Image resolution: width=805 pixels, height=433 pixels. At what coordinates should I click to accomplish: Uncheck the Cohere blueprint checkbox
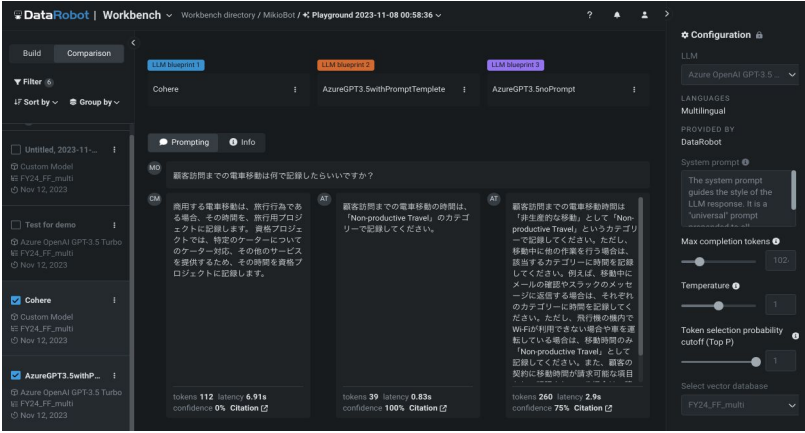coord(16,300)
